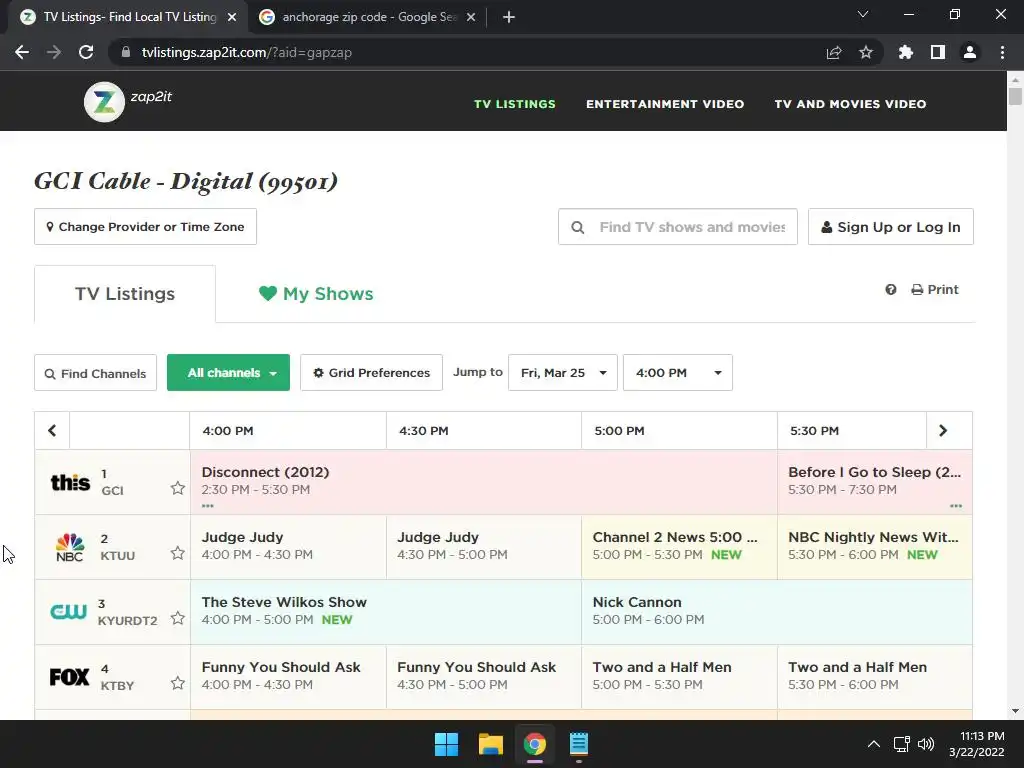Open Nick Cannon 5:00 PM listing
This screenshot has height=768, width=1024.
pos(776,612)
